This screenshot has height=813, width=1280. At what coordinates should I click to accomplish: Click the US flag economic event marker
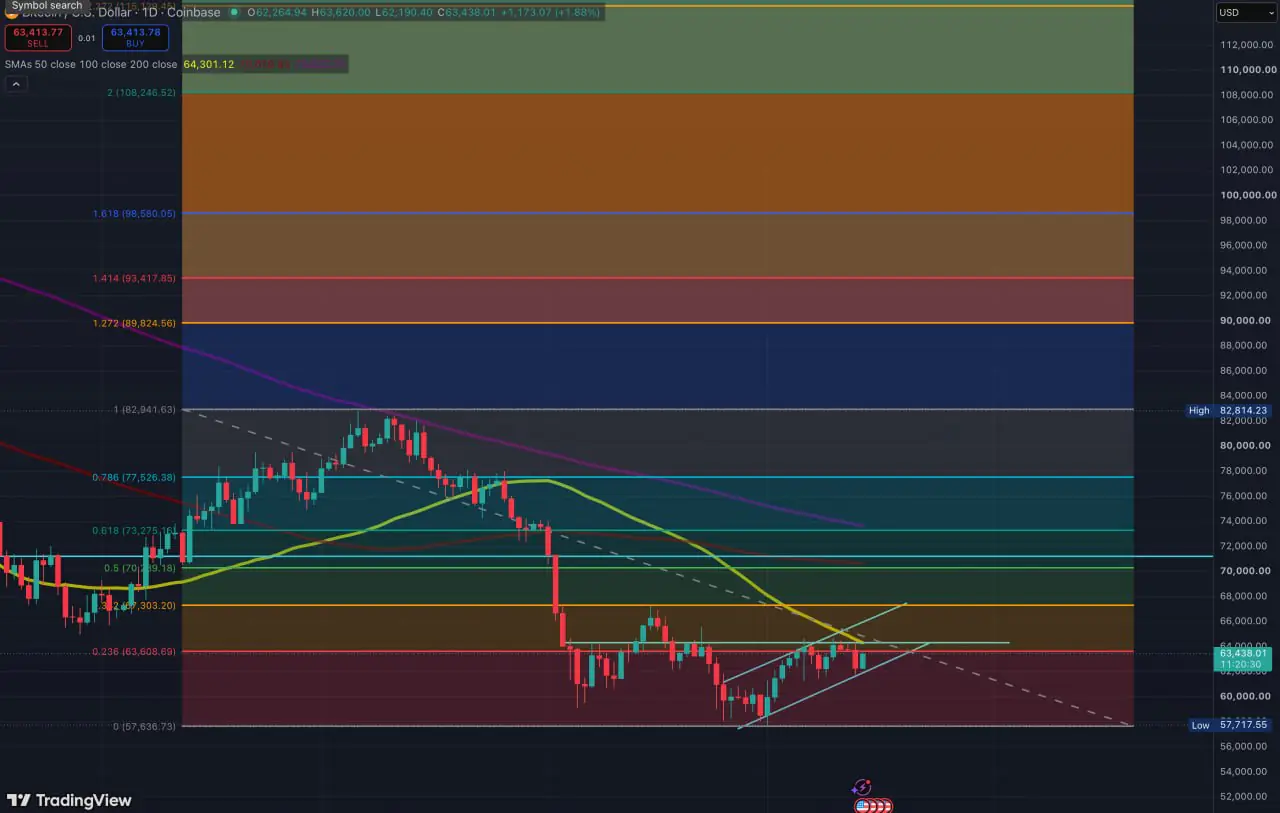pos(862,805)
